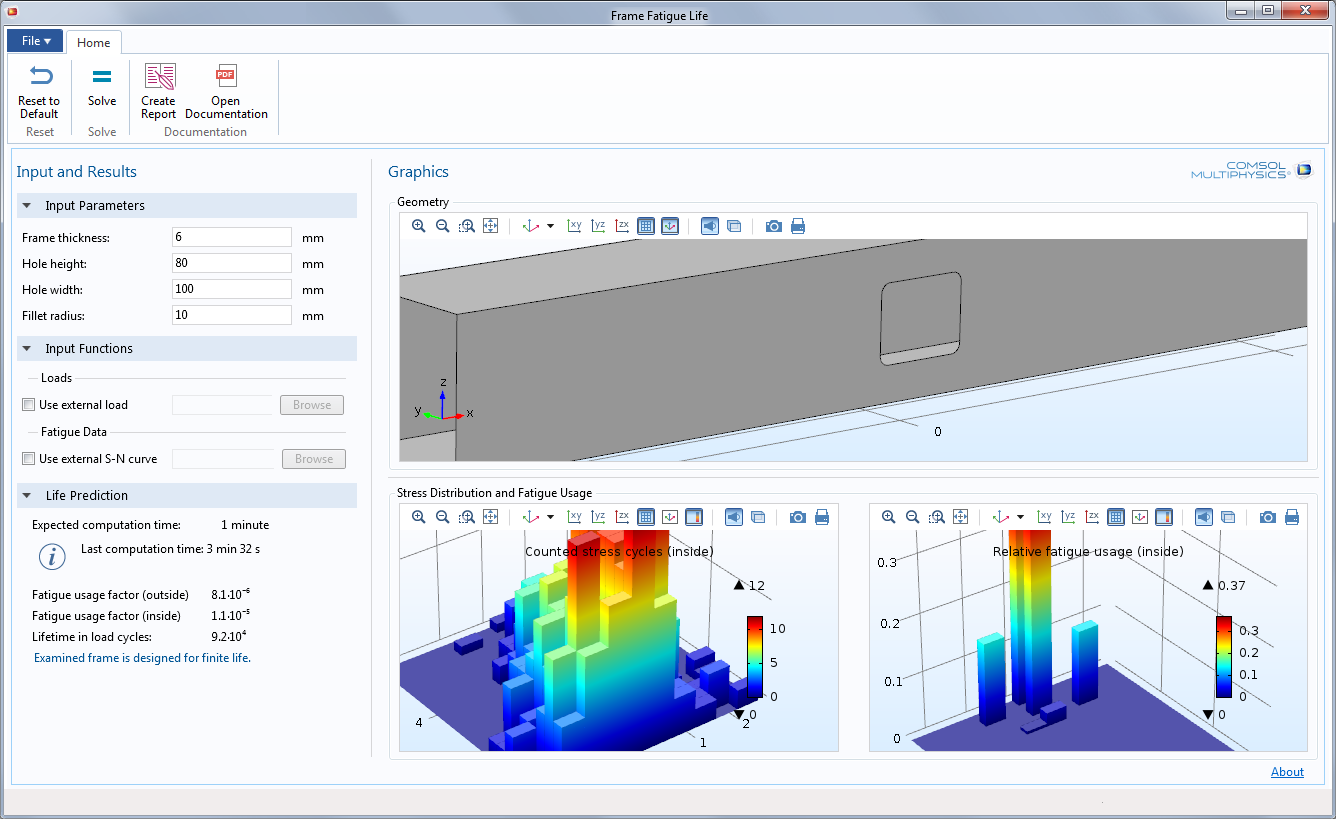Select Zoom Box on Relative fatigue usage plot
Image resolution: width=1336 pixels, height=819 pixels.
click(937, 517)
